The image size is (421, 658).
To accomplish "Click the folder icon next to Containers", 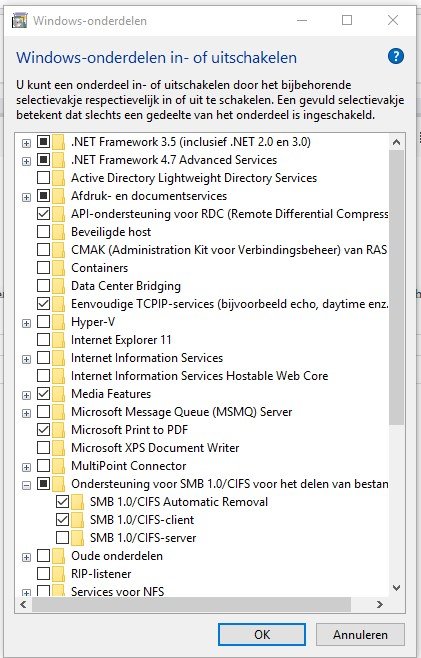I will [58, 268].
